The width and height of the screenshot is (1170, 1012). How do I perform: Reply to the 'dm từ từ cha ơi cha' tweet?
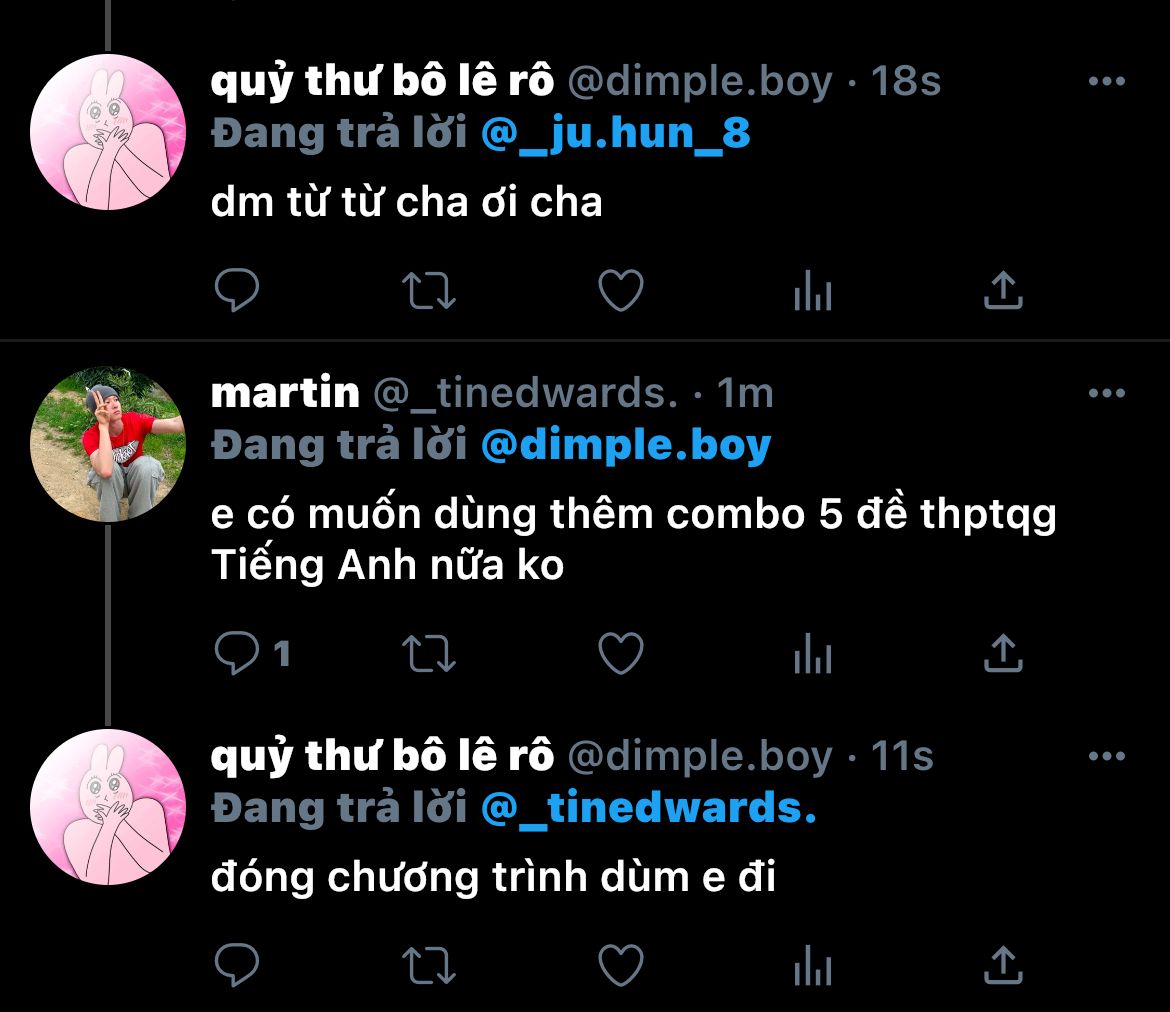(x=237, y=290)
